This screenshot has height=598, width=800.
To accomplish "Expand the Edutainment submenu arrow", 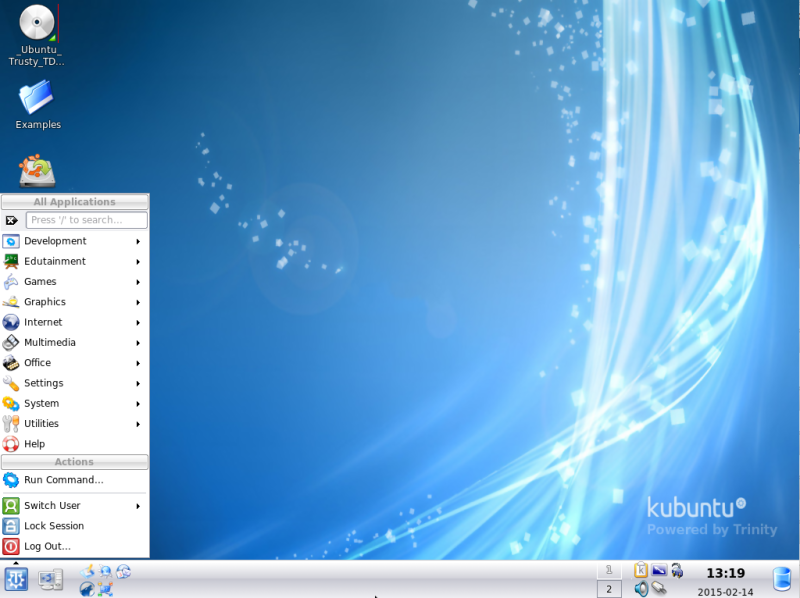I will coord(138,262).
